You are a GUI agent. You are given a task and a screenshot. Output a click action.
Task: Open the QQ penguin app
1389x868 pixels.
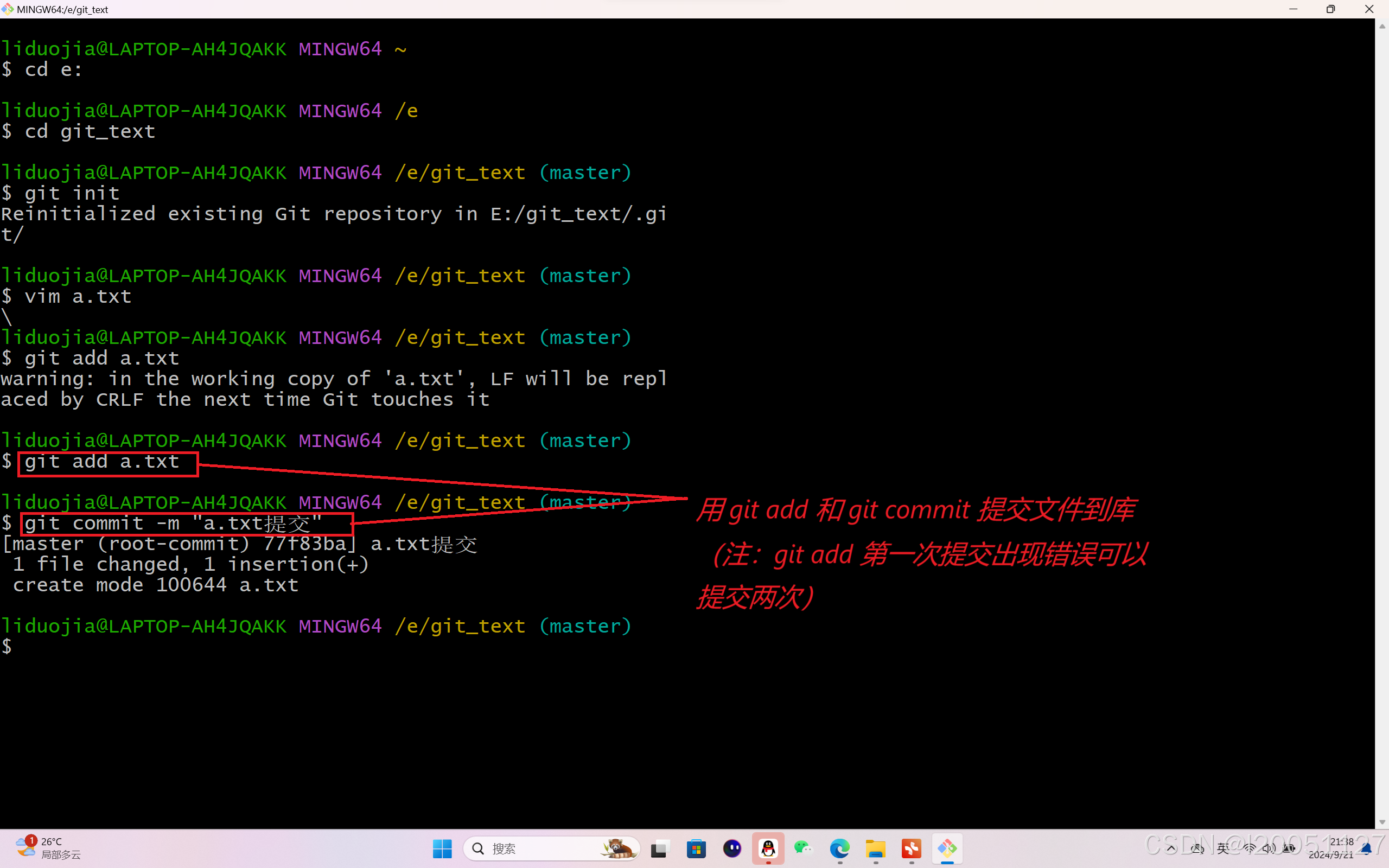pos(768,848)
